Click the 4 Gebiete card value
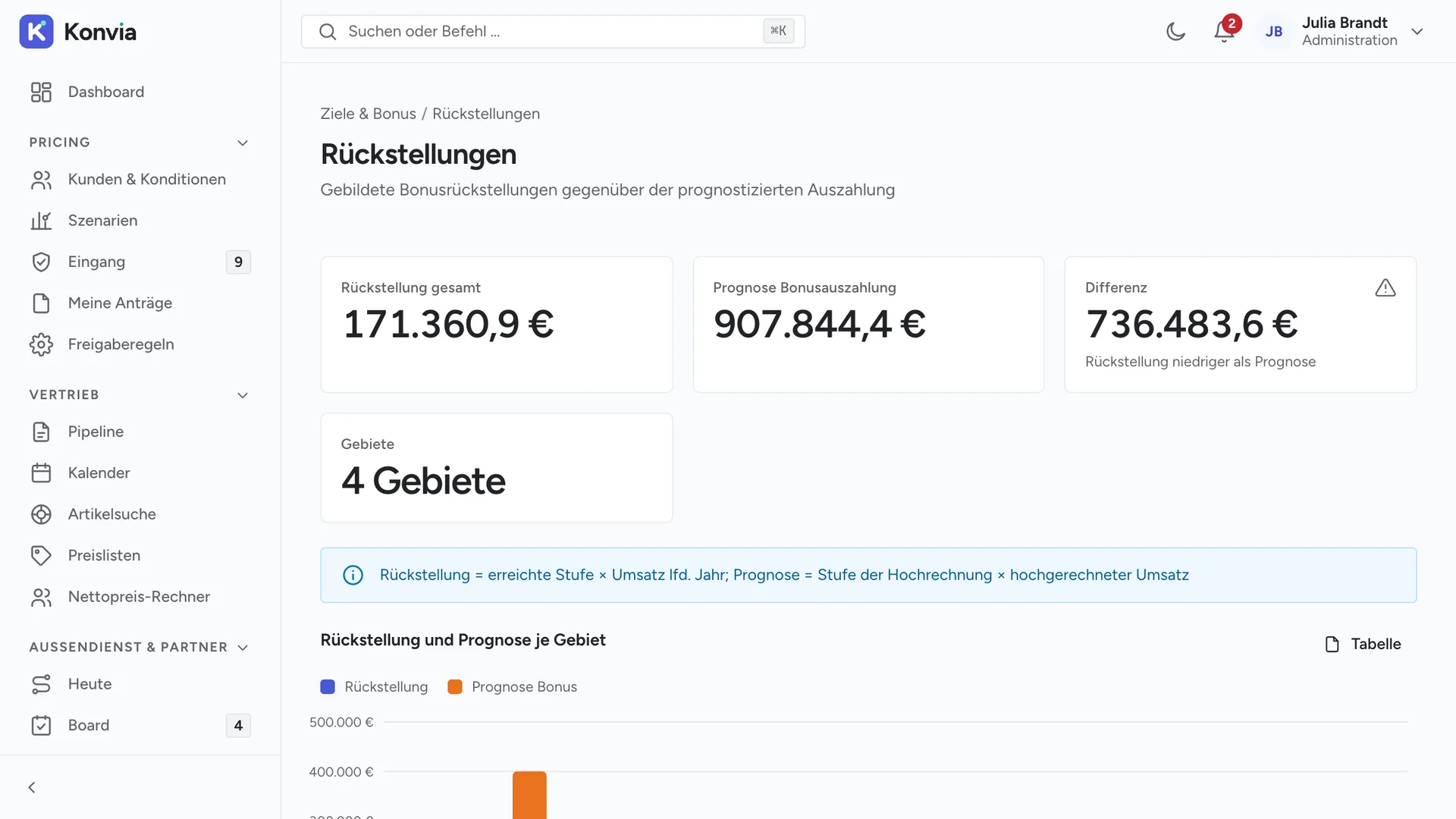The image size is (1456, 819). 423,481
